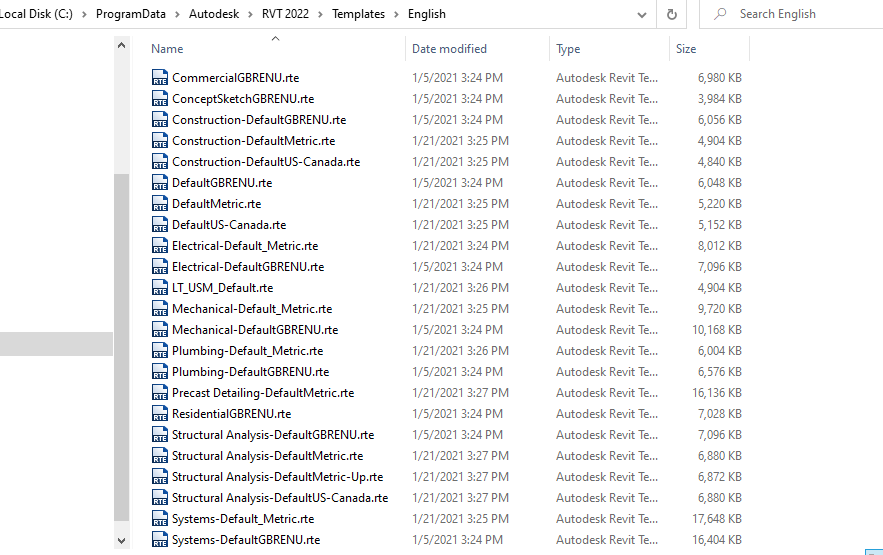883x555 pixels.
Task: Click the RTE icon of ConceptSketchGBRENU.rte
Action: [x=160, y=99]
